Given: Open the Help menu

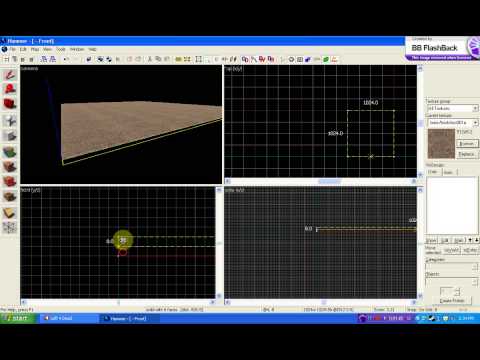Looking at the screenshot, I should tap(92, 49).
